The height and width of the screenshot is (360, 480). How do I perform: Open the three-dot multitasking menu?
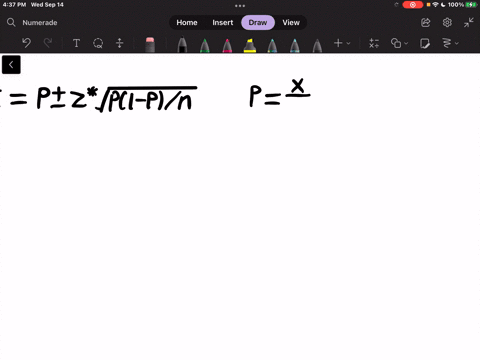point(240,6)
